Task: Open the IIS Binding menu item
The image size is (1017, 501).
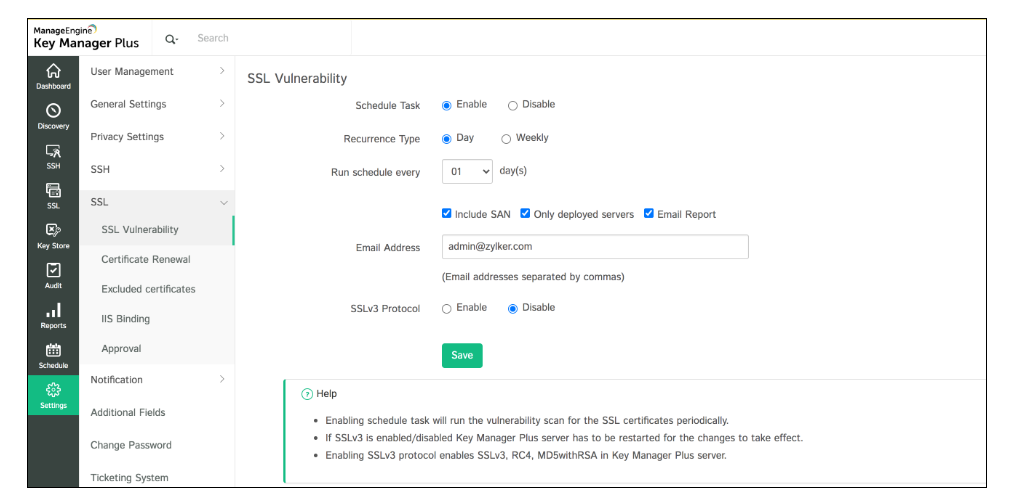Action: click(125, 319)
